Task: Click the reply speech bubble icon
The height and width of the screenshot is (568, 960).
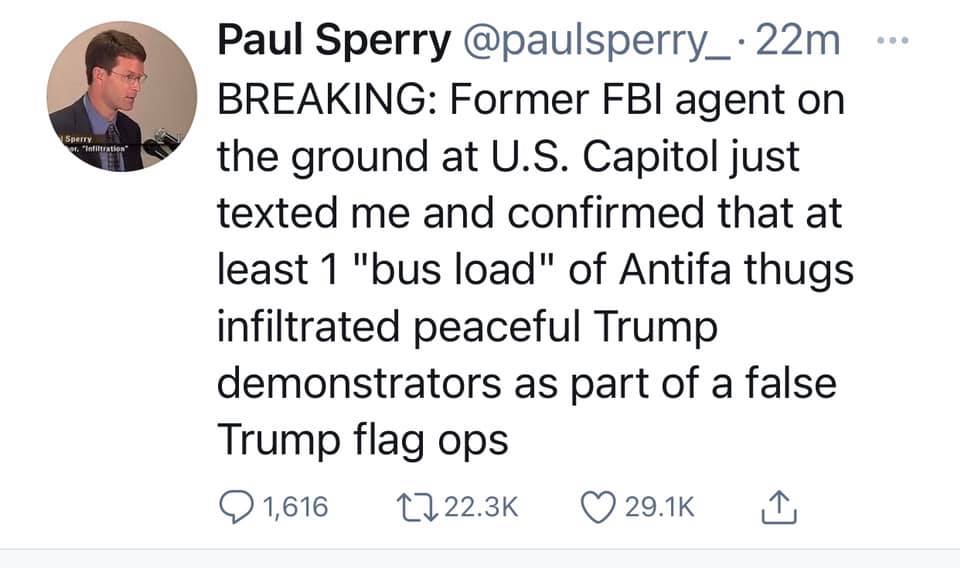Action: 237,507
